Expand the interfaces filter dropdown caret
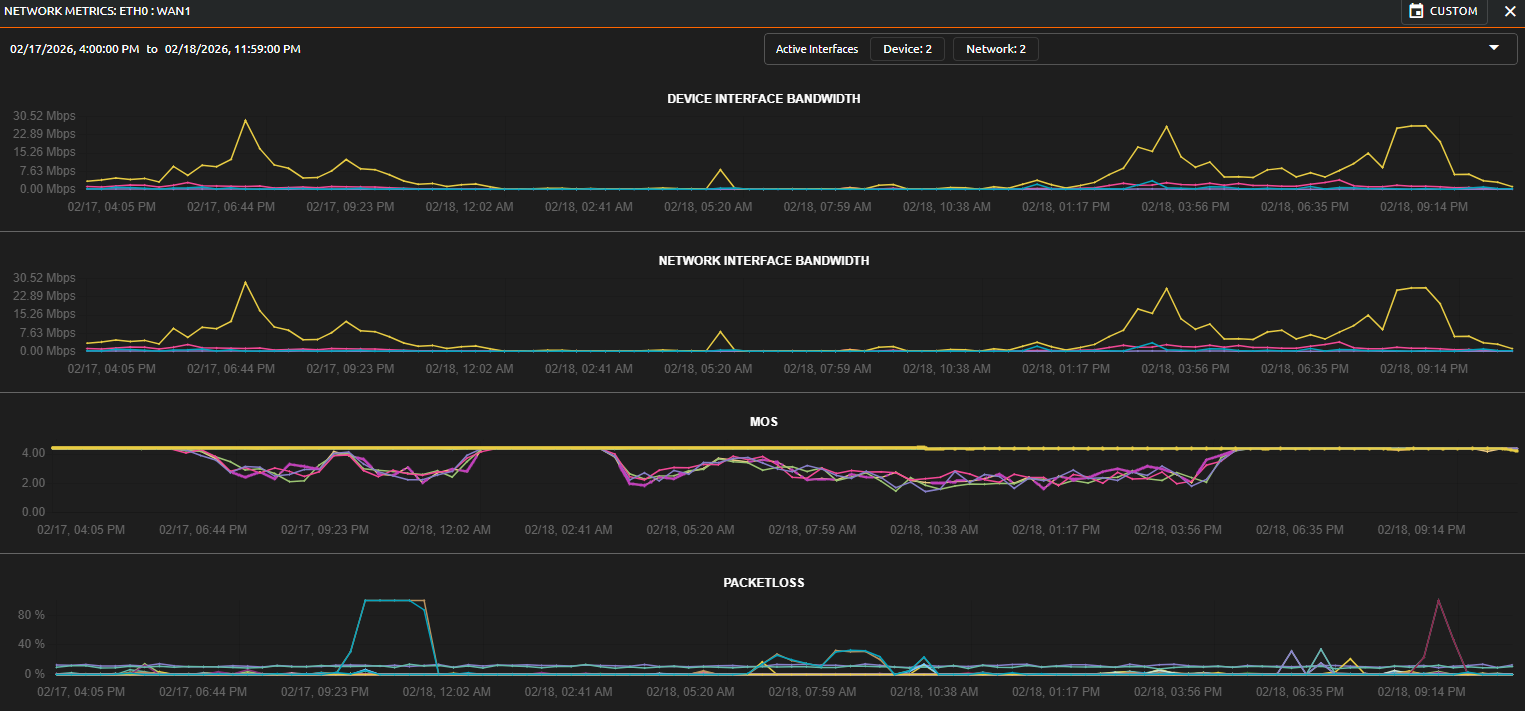This screenshot has width=1525, height=711. click(1494, 46)
